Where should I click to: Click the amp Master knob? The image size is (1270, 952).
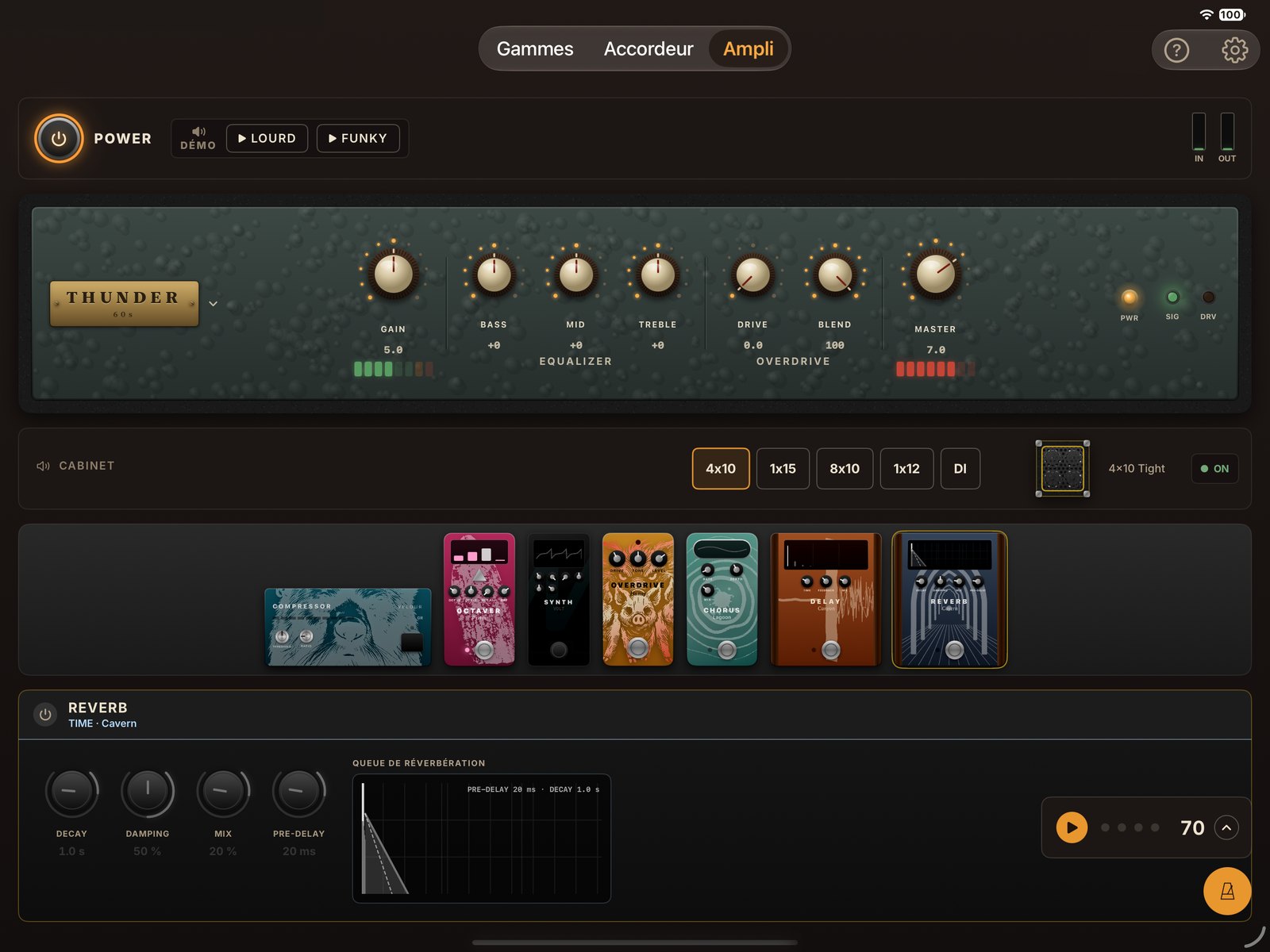coord(936,274)
